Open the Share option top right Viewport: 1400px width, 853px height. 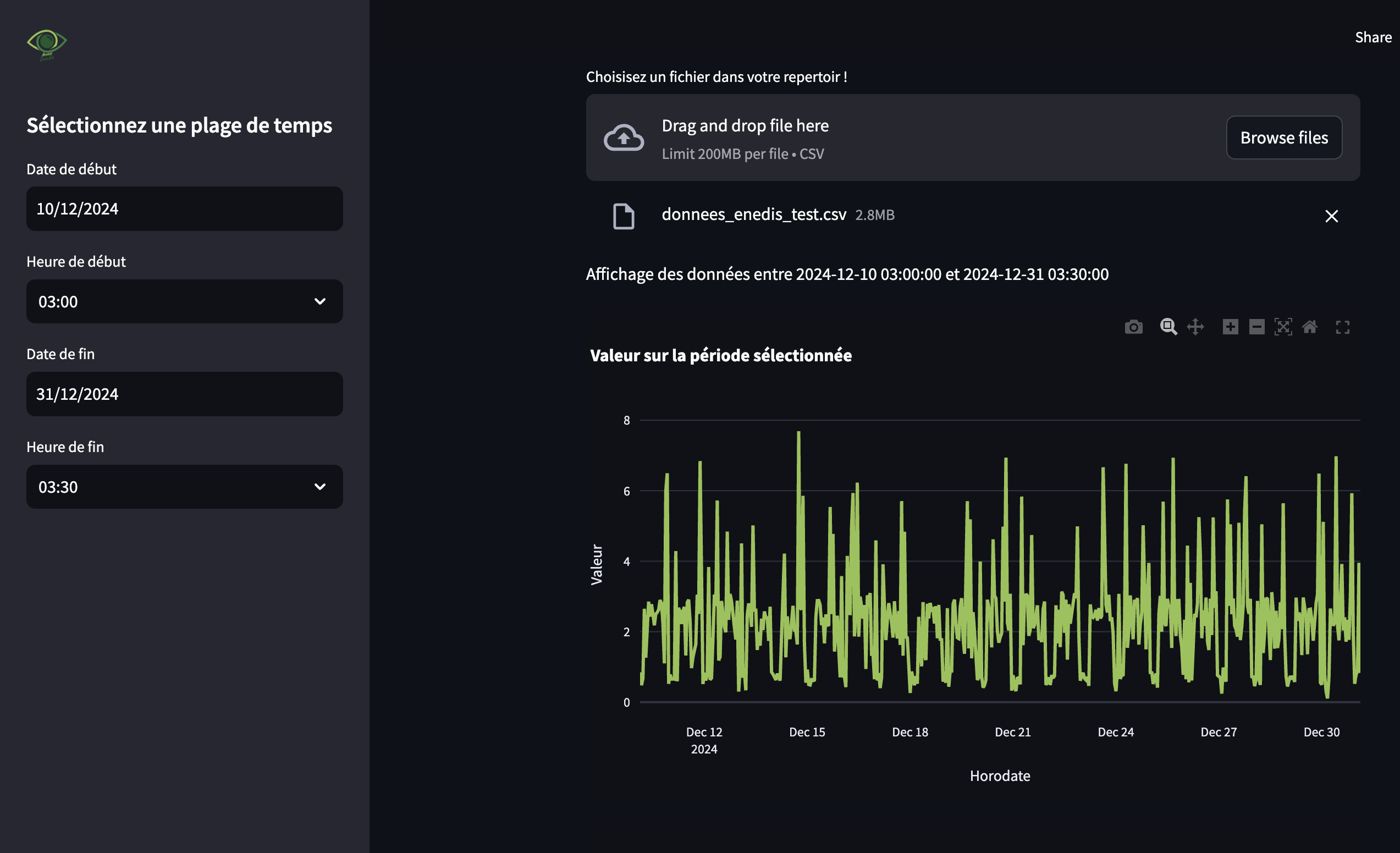point(1373,37)
